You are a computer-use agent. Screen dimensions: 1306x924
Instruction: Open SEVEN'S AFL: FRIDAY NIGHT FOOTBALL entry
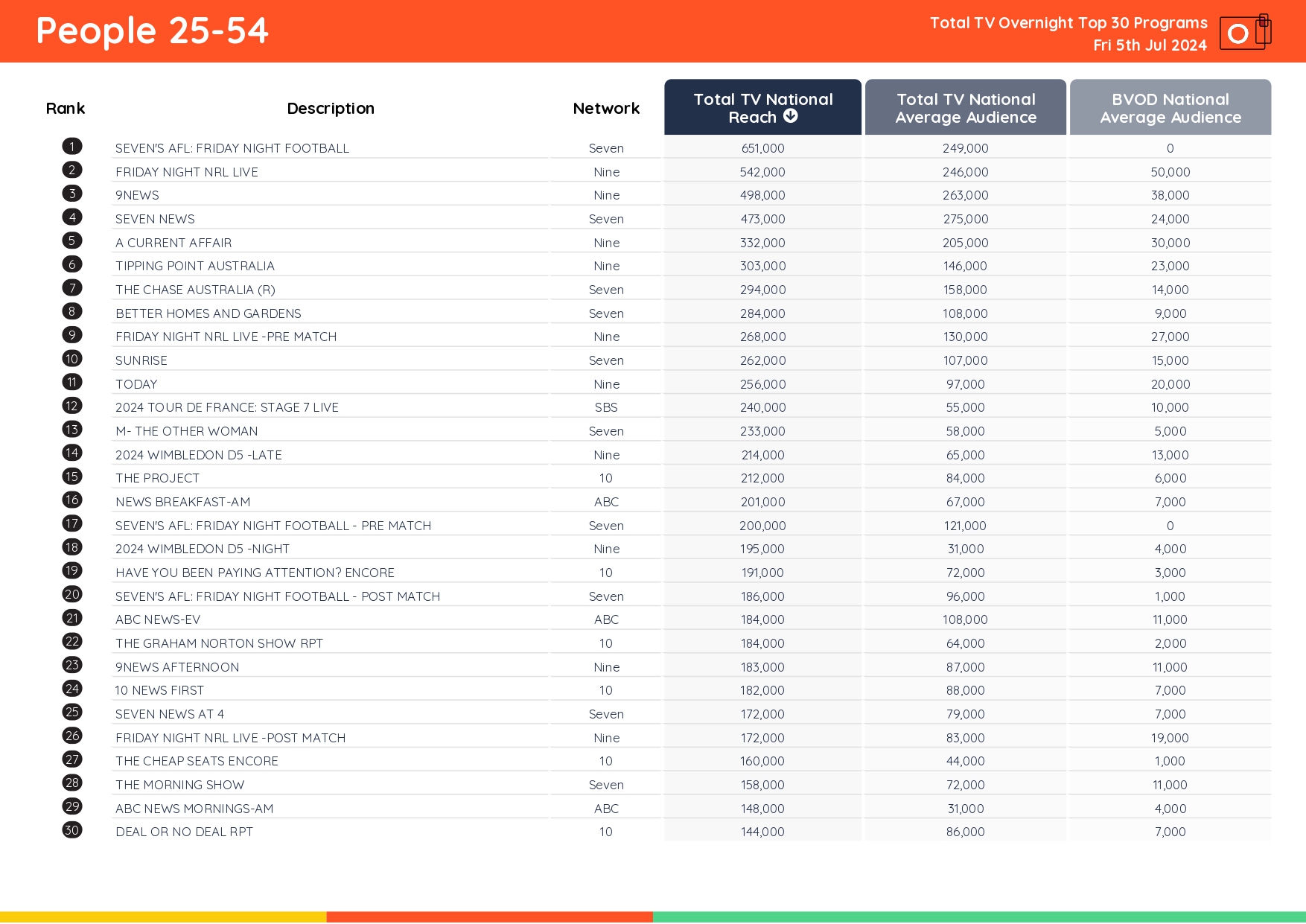click(232, 148)
